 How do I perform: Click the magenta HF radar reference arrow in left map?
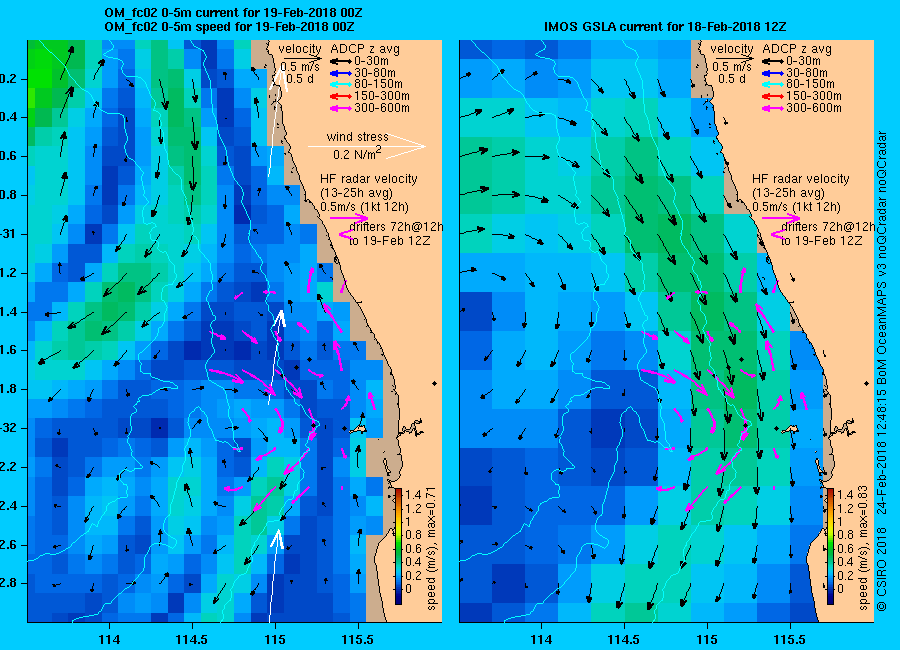349,218
